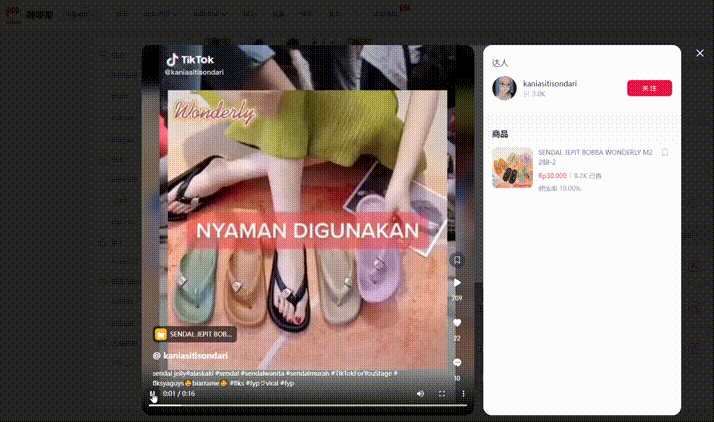Open fullscreen mode for the video
The image size is (714, 422).
click(x=442, y=394)
